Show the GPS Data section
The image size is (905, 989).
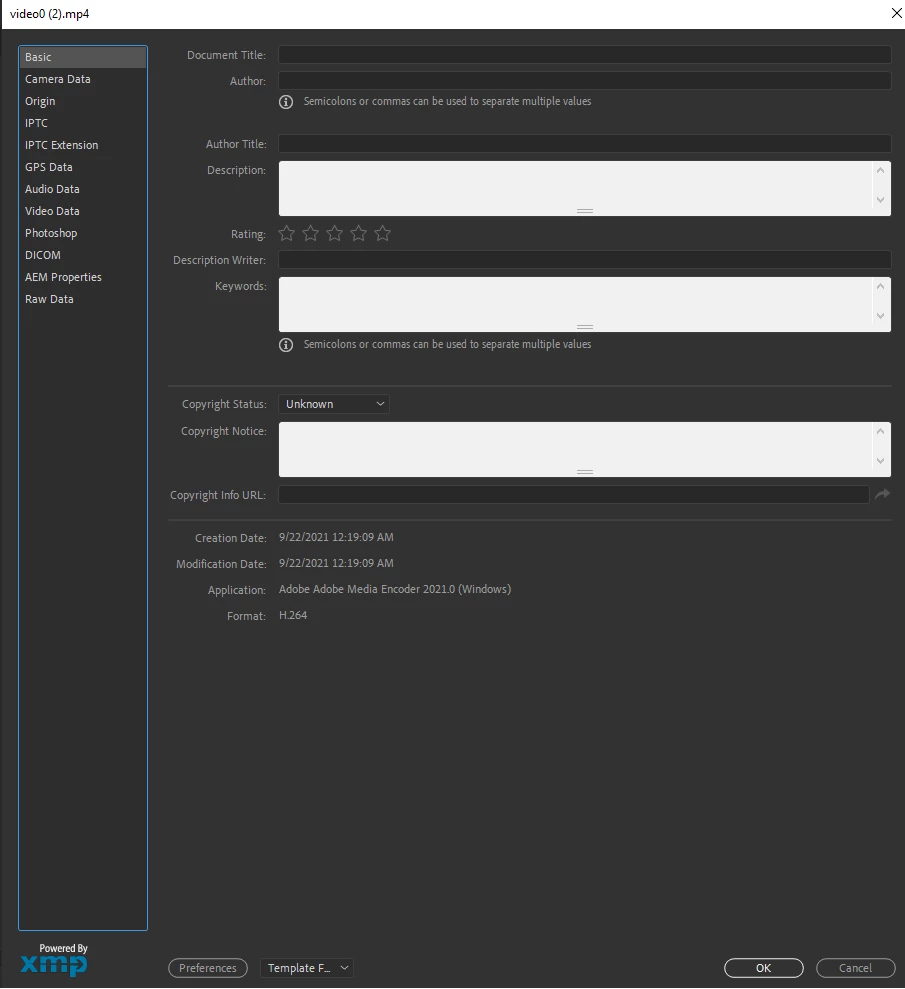click(83, 167)
